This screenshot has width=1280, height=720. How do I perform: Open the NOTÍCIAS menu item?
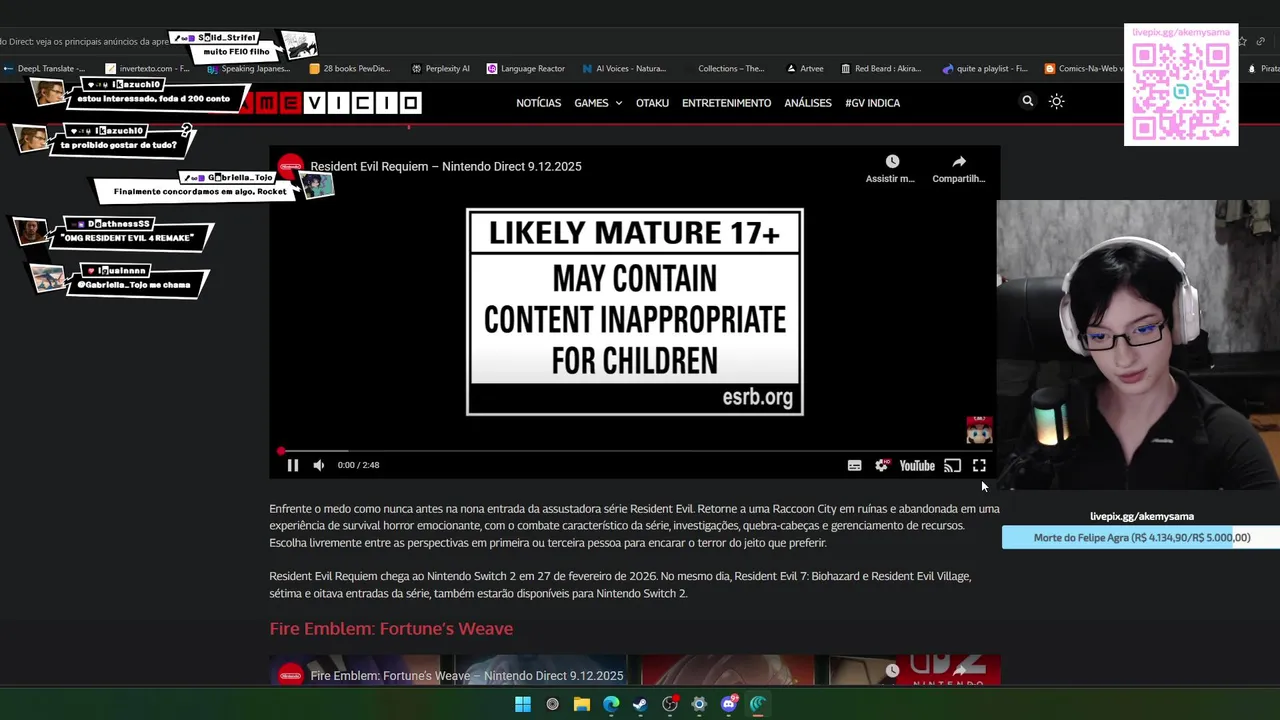539,103
